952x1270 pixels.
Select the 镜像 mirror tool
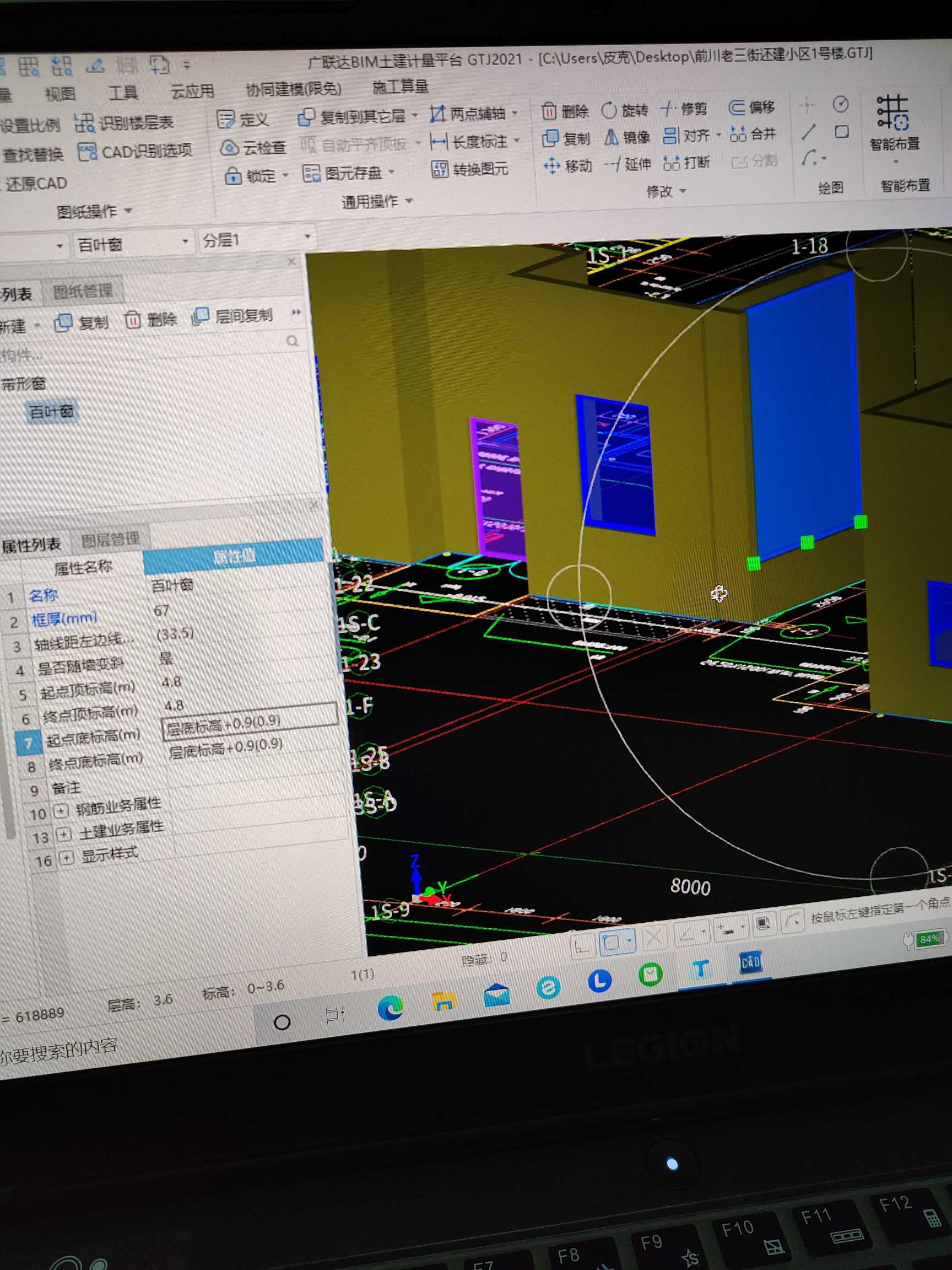pyautogui.click(x=626, y=137)
